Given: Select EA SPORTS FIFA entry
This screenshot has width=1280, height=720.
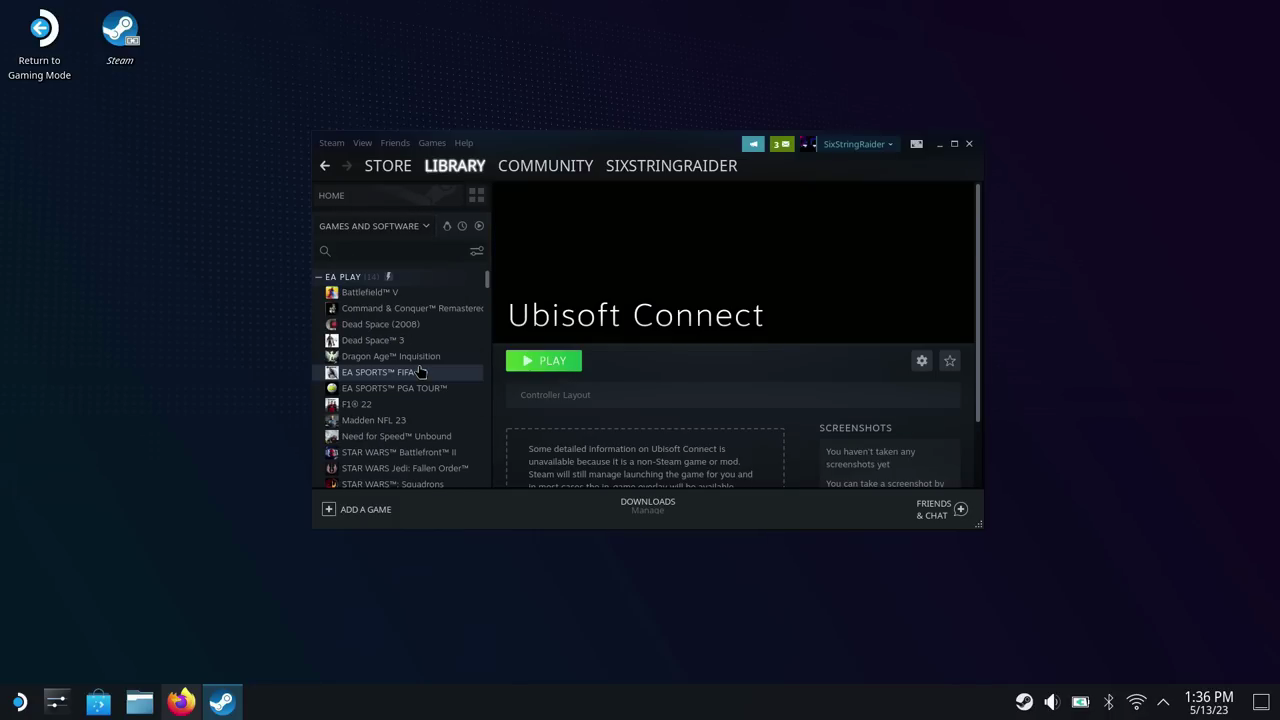Looking at the screenshot, I should pos(399,372).
